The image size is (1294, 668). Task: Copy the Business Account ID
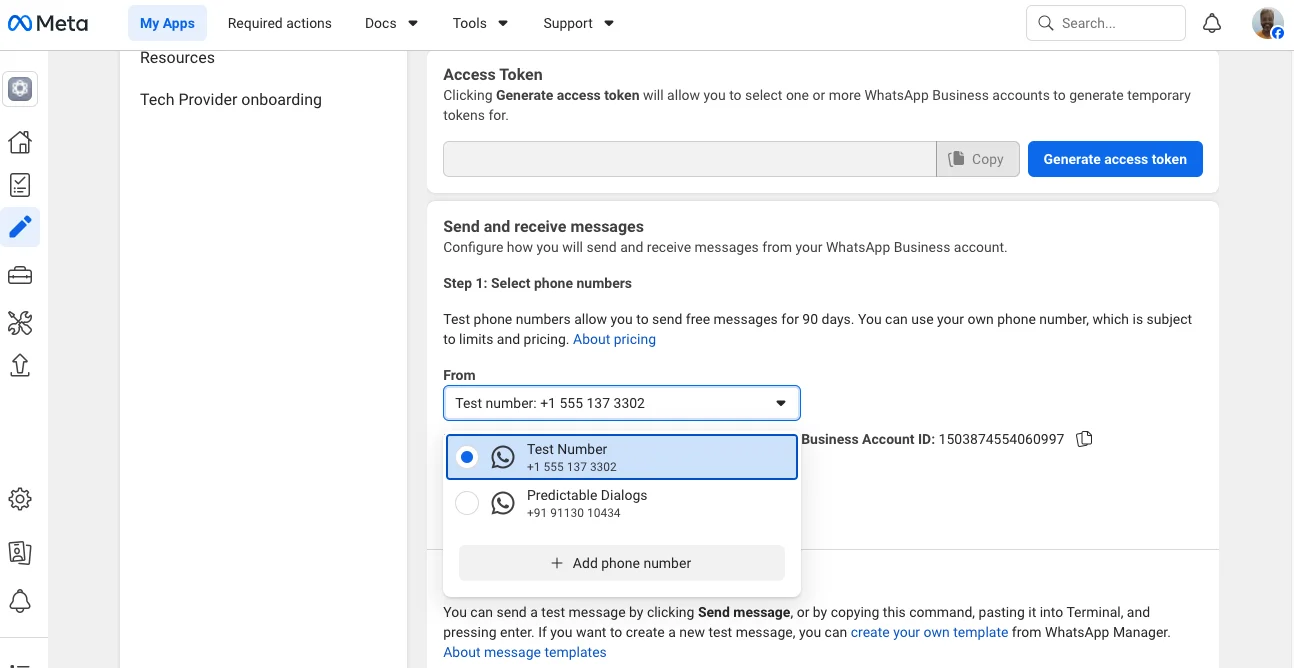[x=1084, y=439]
